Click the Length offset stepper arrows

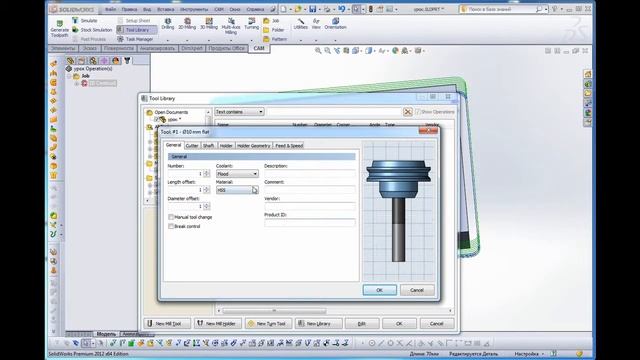(x=207, y=190)
